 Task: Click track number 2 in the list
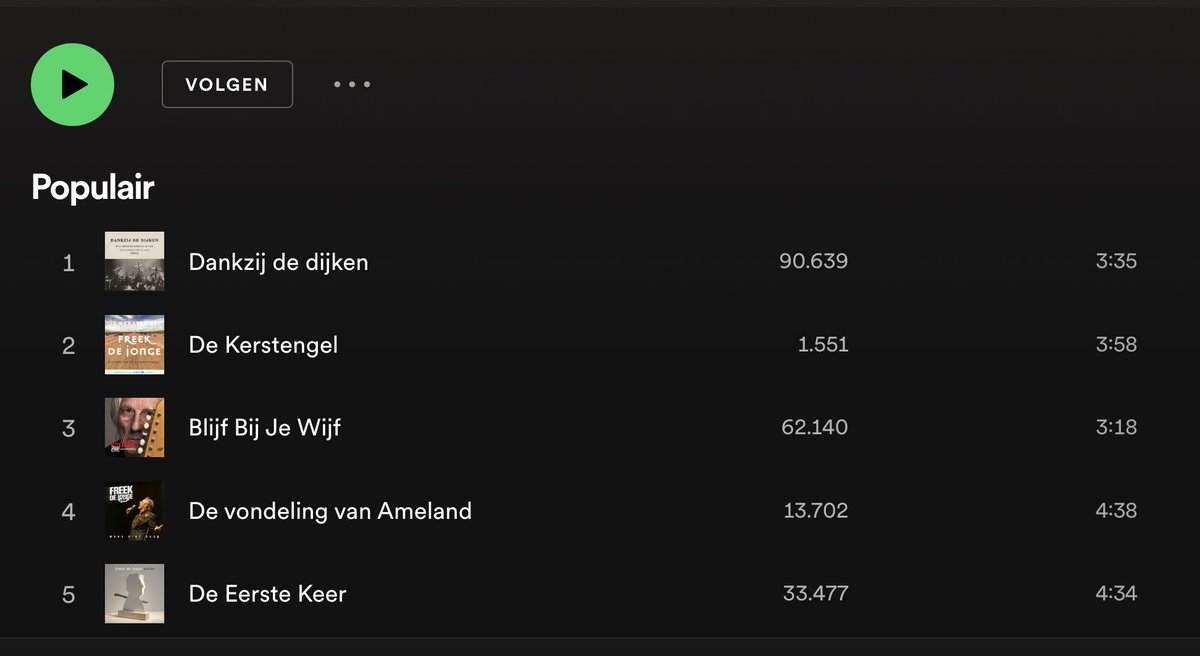click(x=68, y=346)
